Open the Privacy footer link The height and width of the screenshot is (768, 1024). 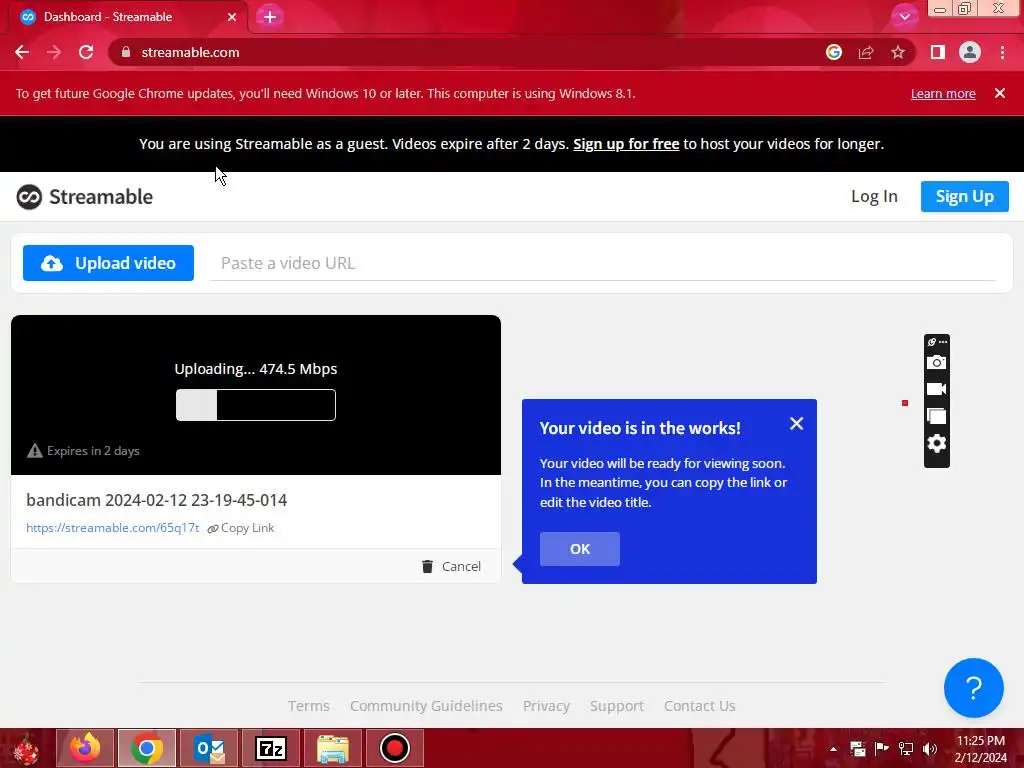click(547, 706)
